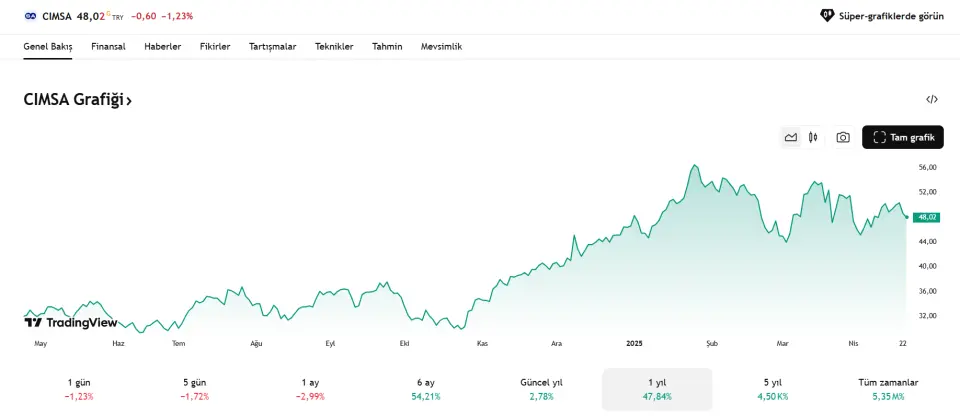
Task: Open the Tartışmalar tab
Action: coord(272,47)
